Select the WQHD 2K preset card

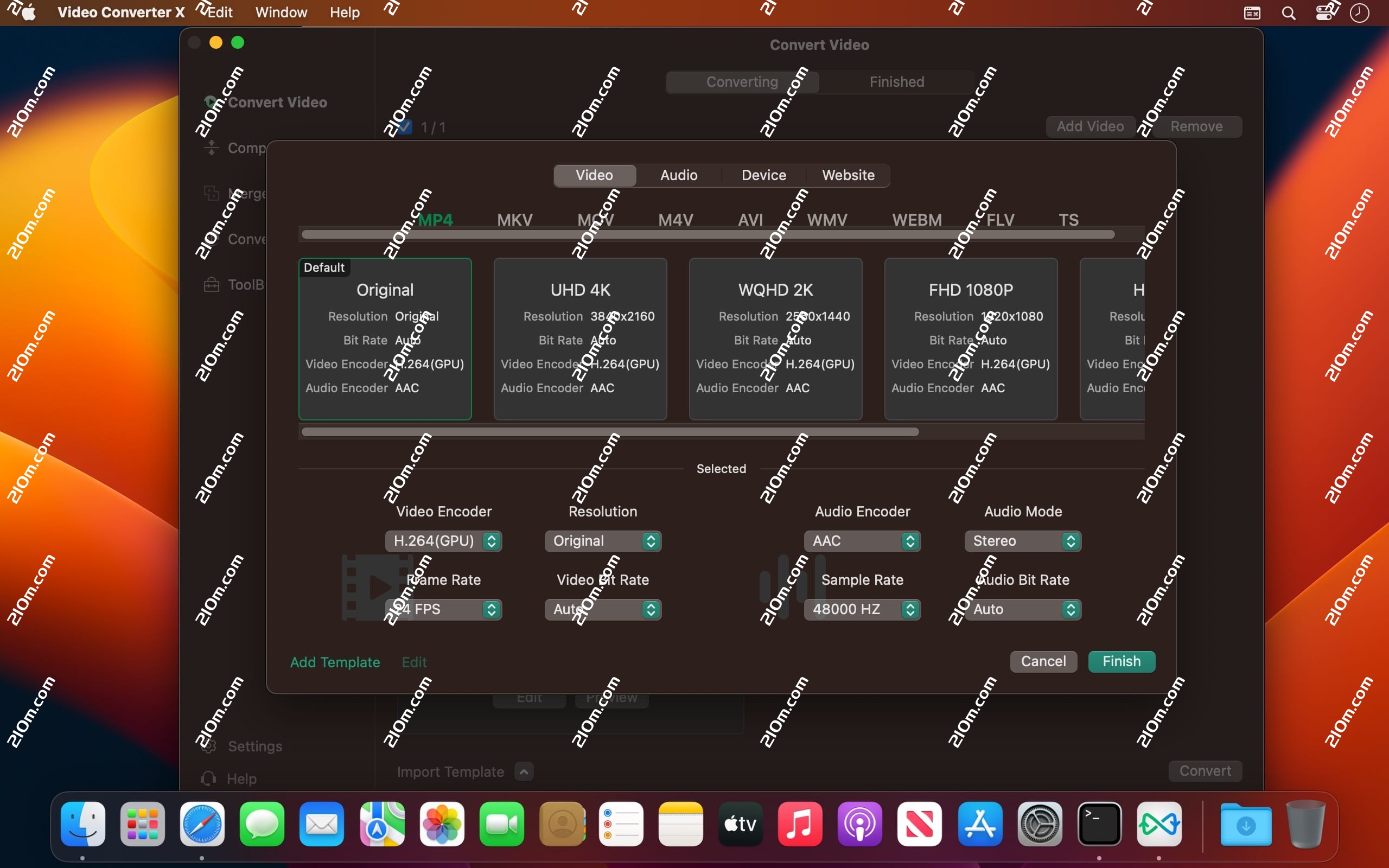[x=775, y=339]
